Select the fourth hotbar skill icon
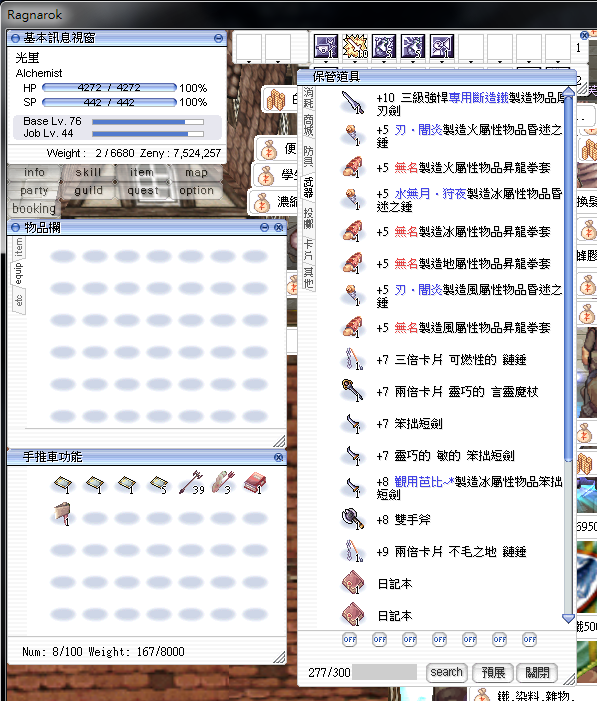The image size is (597, 701). [413, 46]
